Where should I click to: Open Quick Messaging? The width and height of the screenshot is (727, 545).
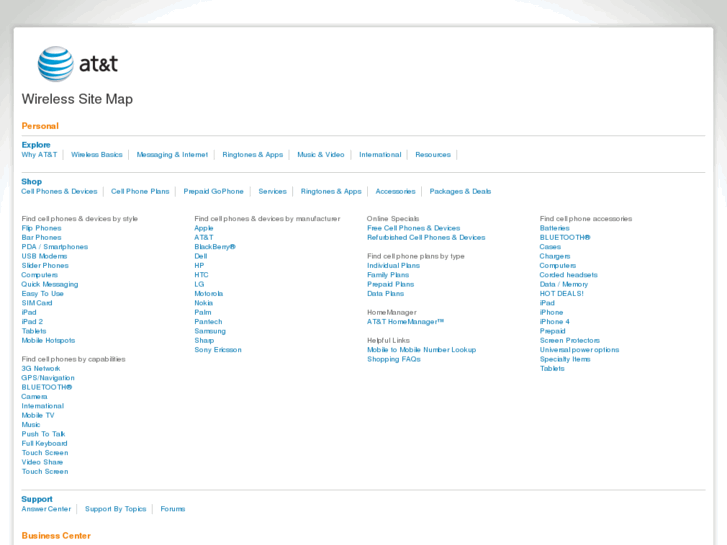pyautogui.click(x=50, y=284)
